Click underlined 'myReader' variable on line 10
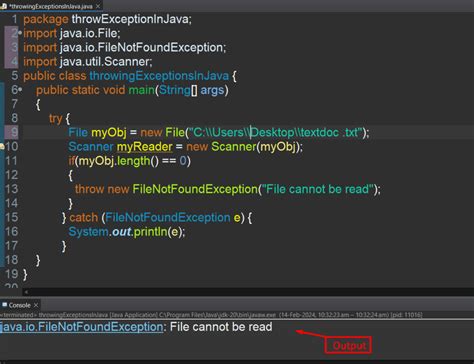 (x=145, y=147)
